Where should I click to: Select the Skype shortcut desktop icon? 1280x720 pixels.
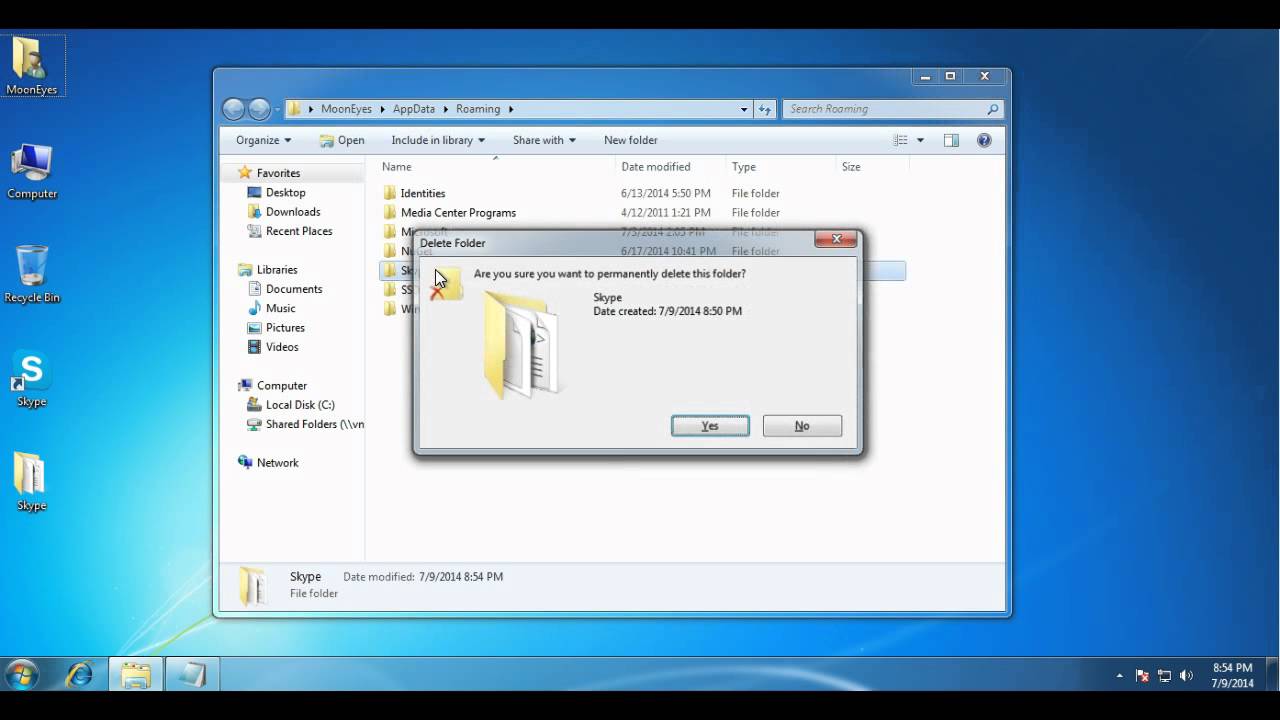point(32,380)
